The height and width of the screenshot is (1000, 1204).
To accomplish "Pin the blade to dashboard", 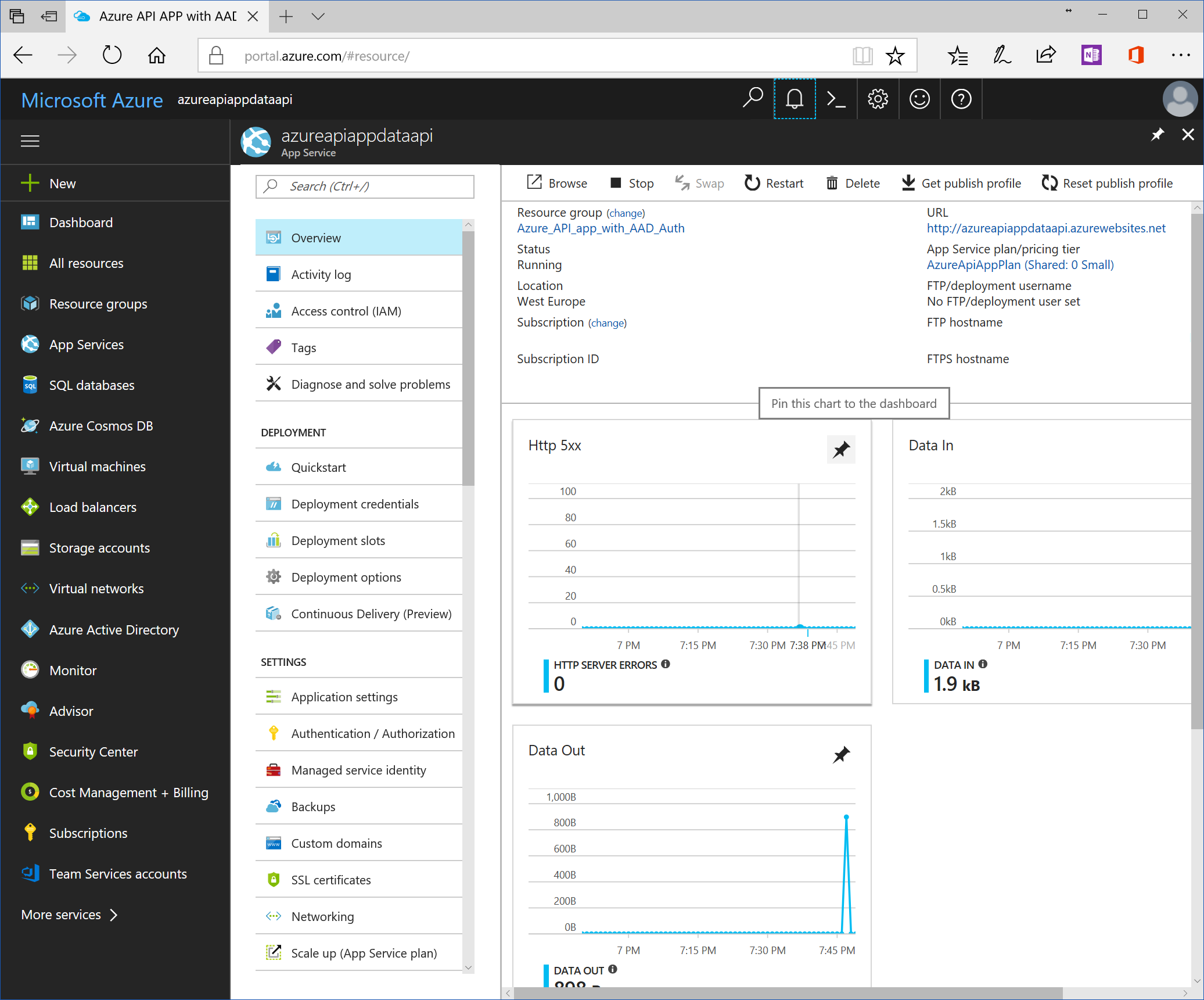I will [x=1157, y=135].
